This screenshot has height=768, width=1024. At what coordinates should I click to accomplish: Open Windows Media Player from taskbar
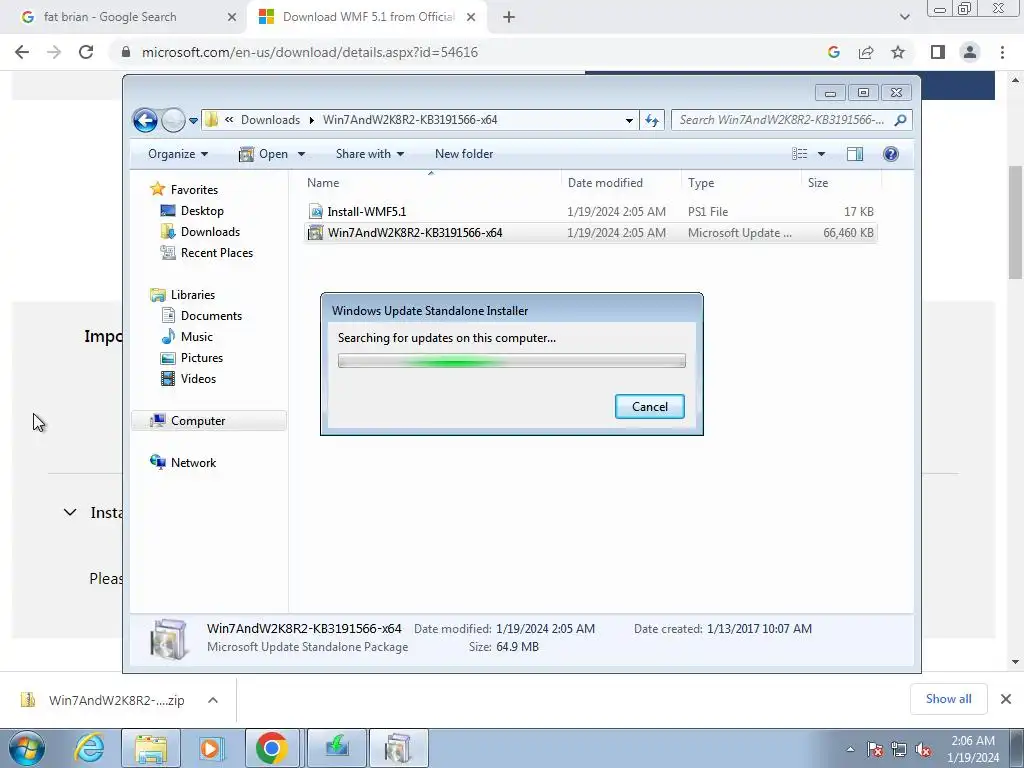coord(210,748)
